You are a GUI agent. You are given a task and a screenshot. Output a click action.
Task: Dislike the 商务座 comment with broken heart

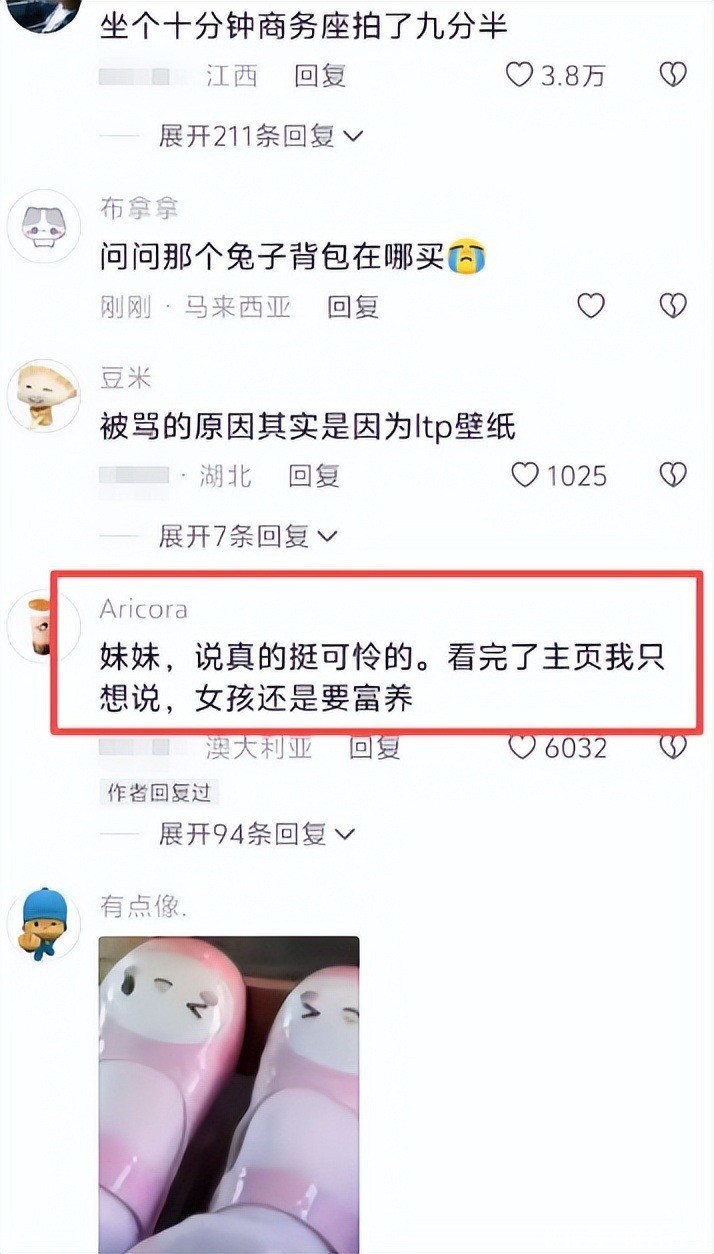[673, 74]
